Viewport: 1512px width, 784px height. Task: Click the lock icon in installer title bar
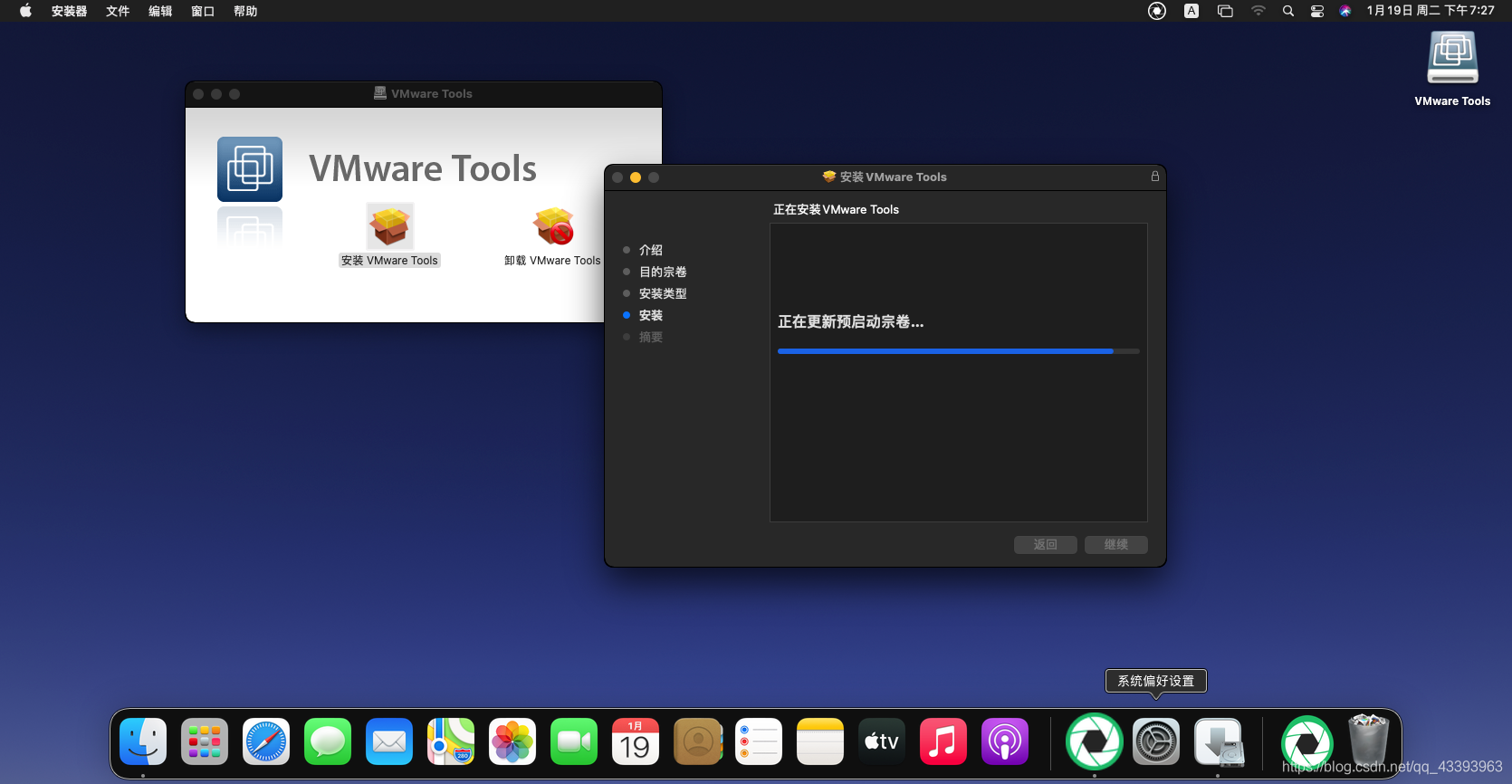point(1155,177)
